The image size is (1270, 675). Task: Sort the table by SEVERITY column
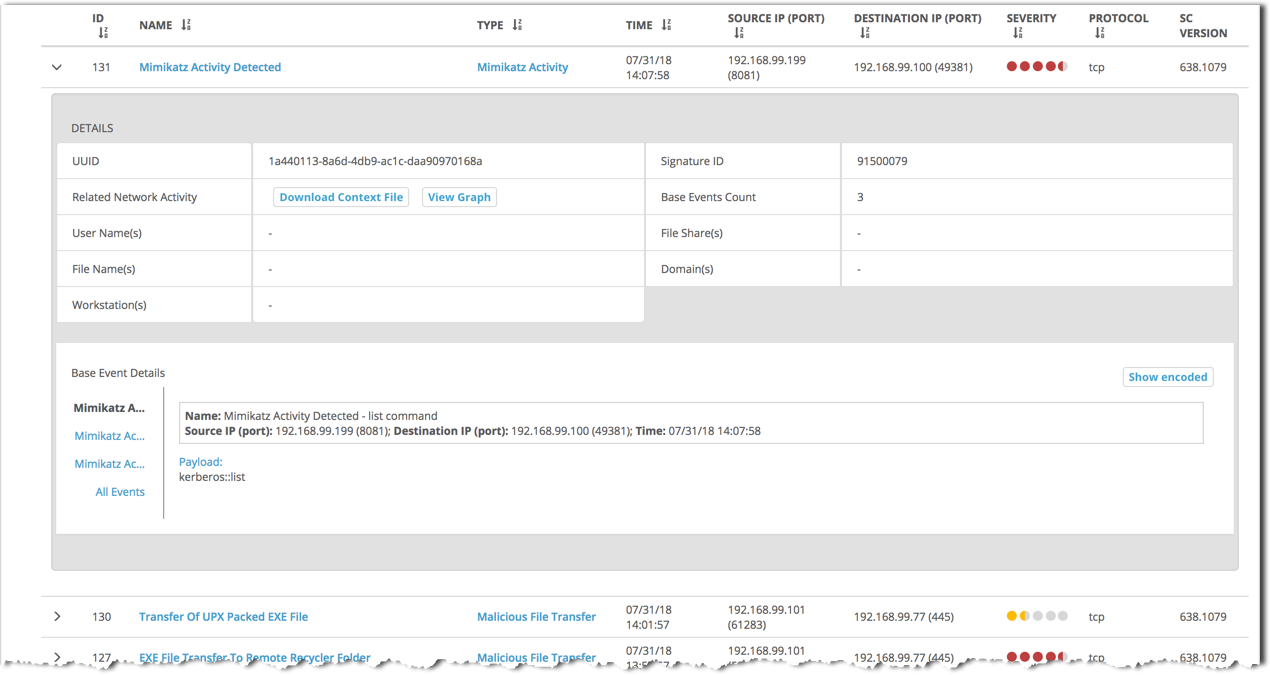click(x=1017, y=33)
